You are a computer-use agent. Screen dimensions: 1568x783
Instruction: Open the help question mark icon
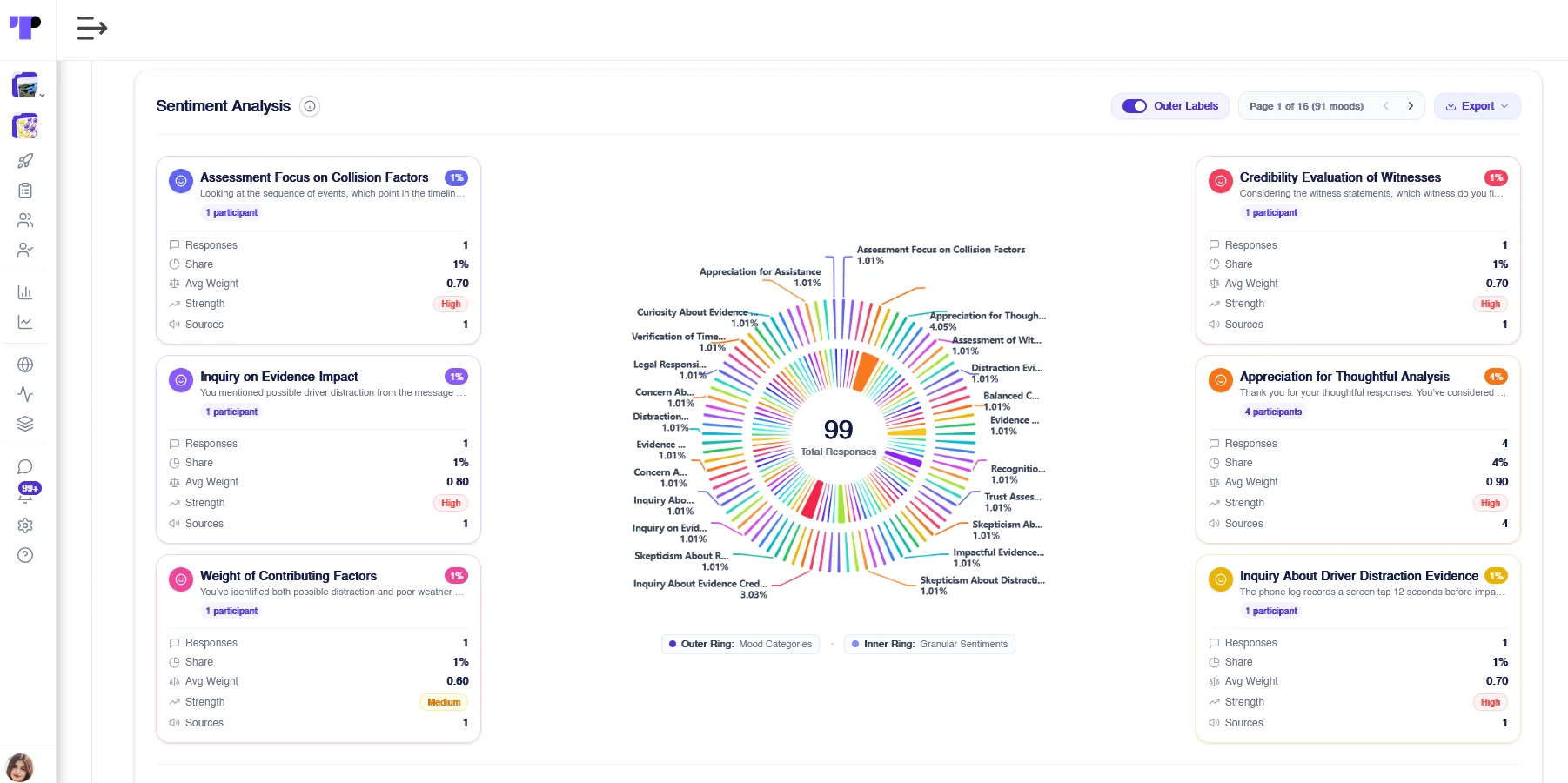pos(25,555)
